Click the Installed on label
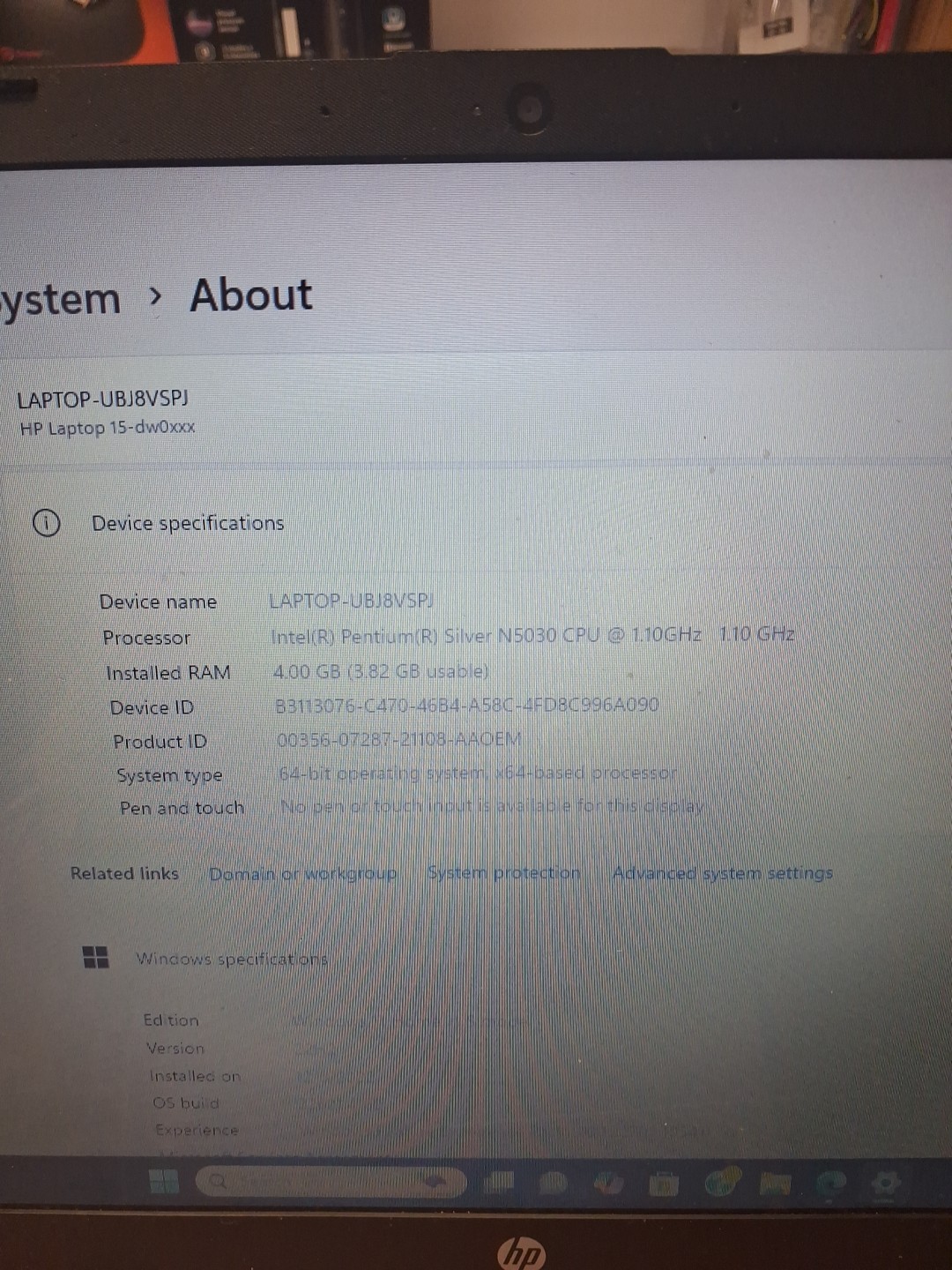 (195, 1076)
